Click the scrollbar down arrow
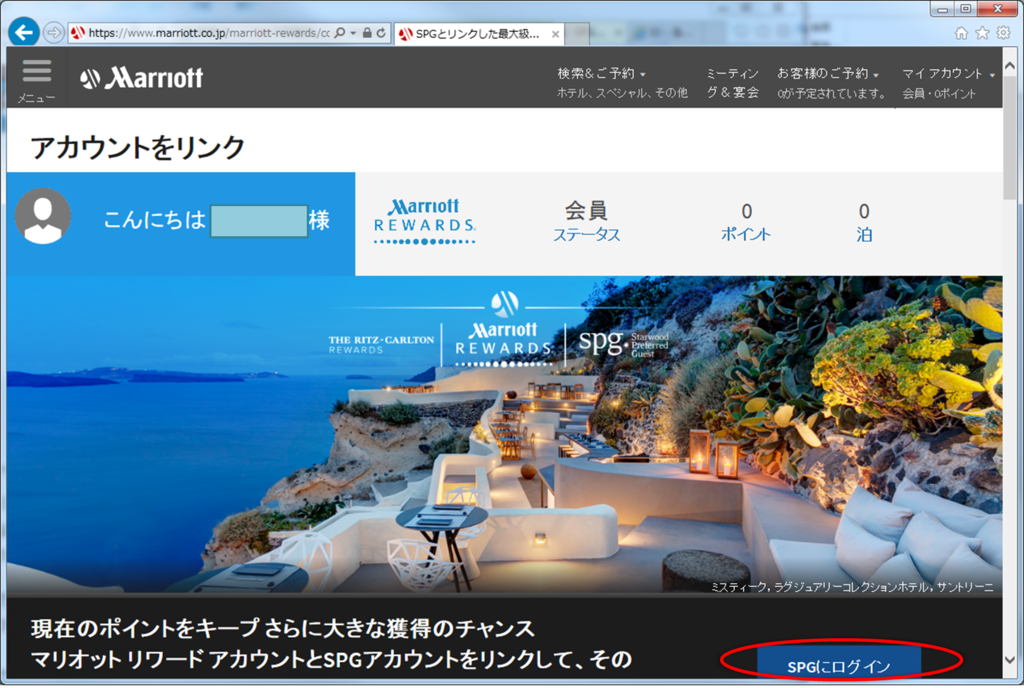Image resolution: width=1024 pixels, height=688 pixels. click(x=1010, y=661)
